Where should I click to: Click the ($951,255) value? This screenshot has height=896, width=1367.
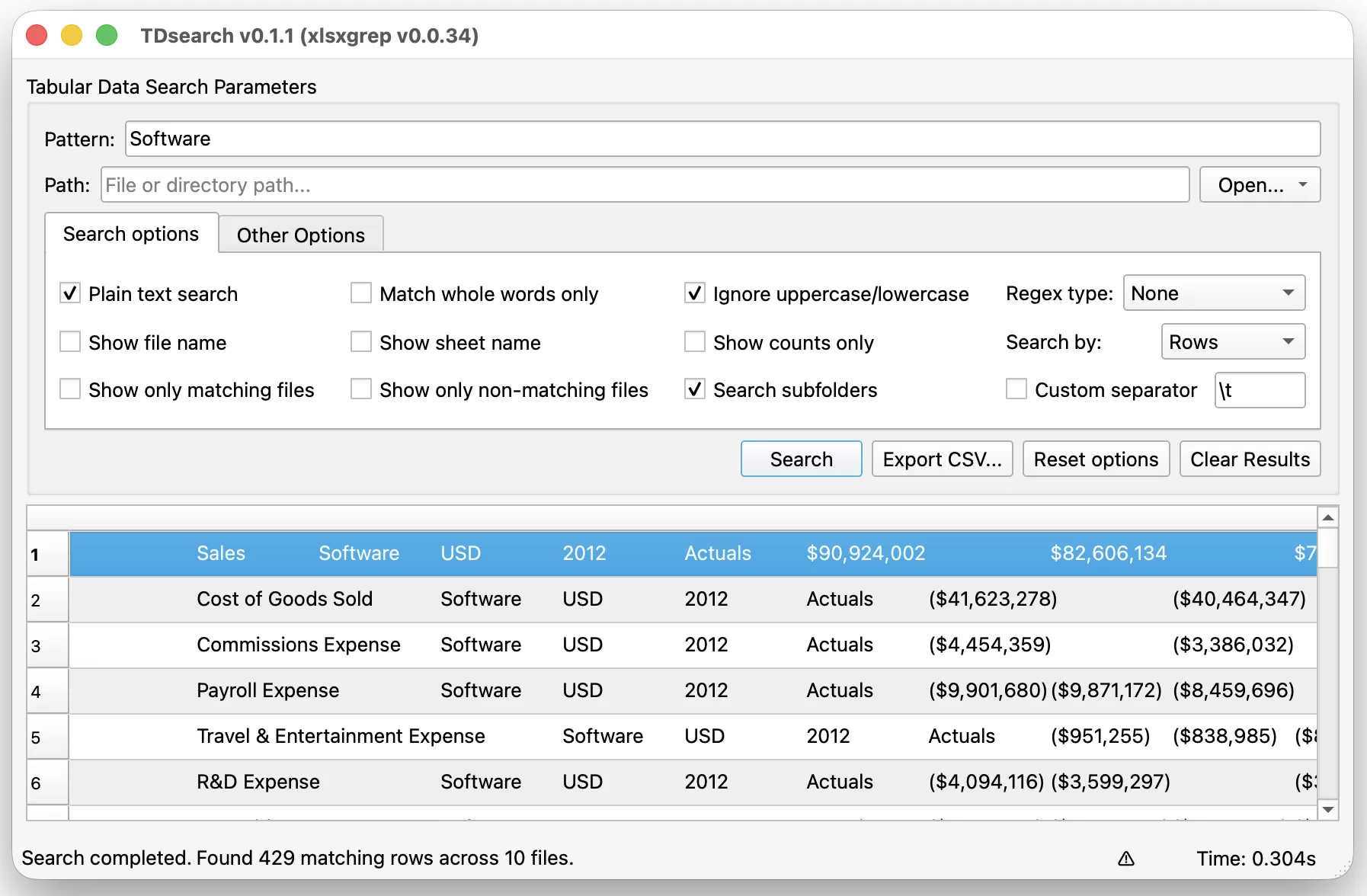tap(1100, 736)
